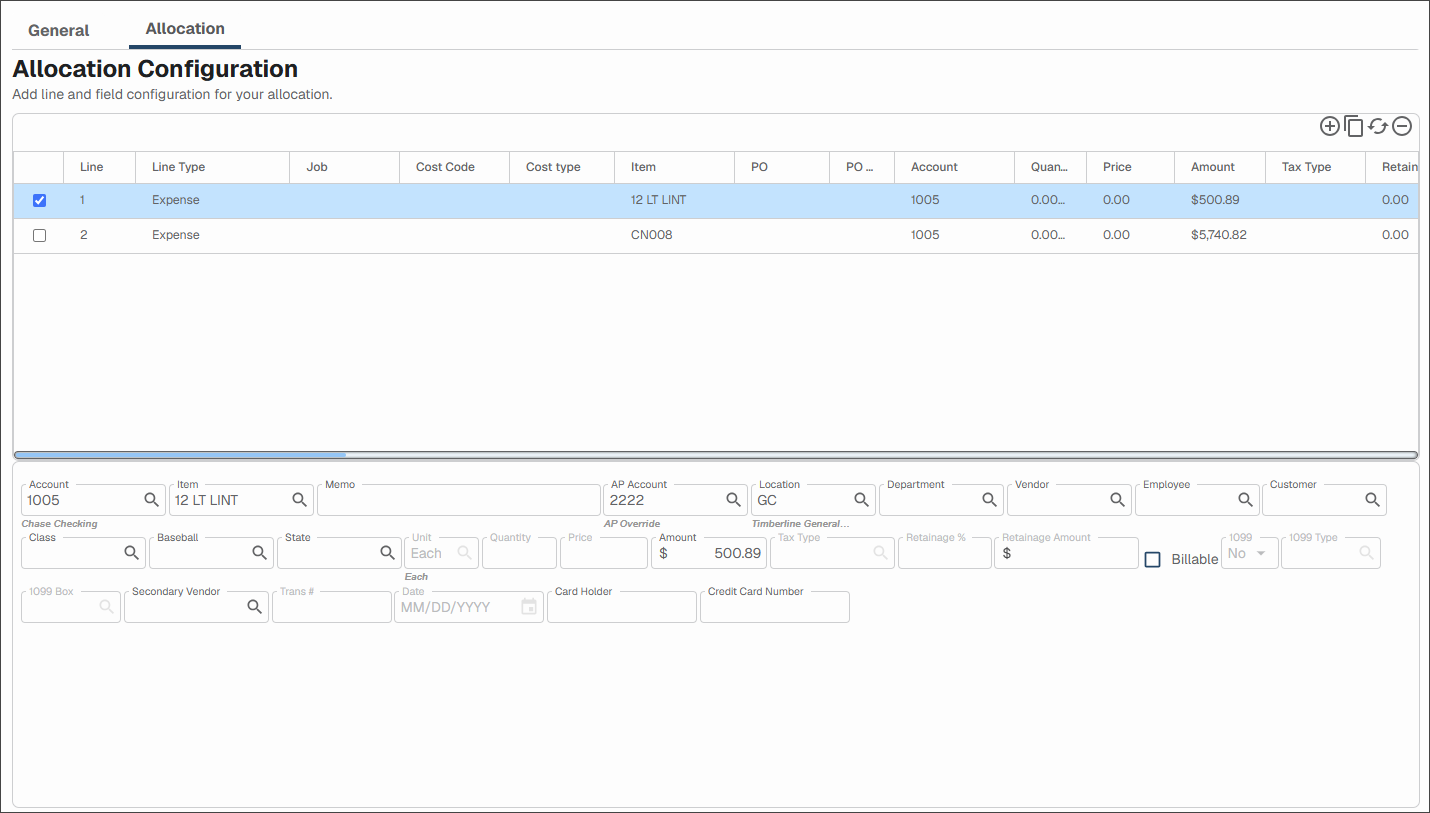Viewport: 1430px width, 813px height.
Task: Focus the Retainage % field
Action: [945, 553]
